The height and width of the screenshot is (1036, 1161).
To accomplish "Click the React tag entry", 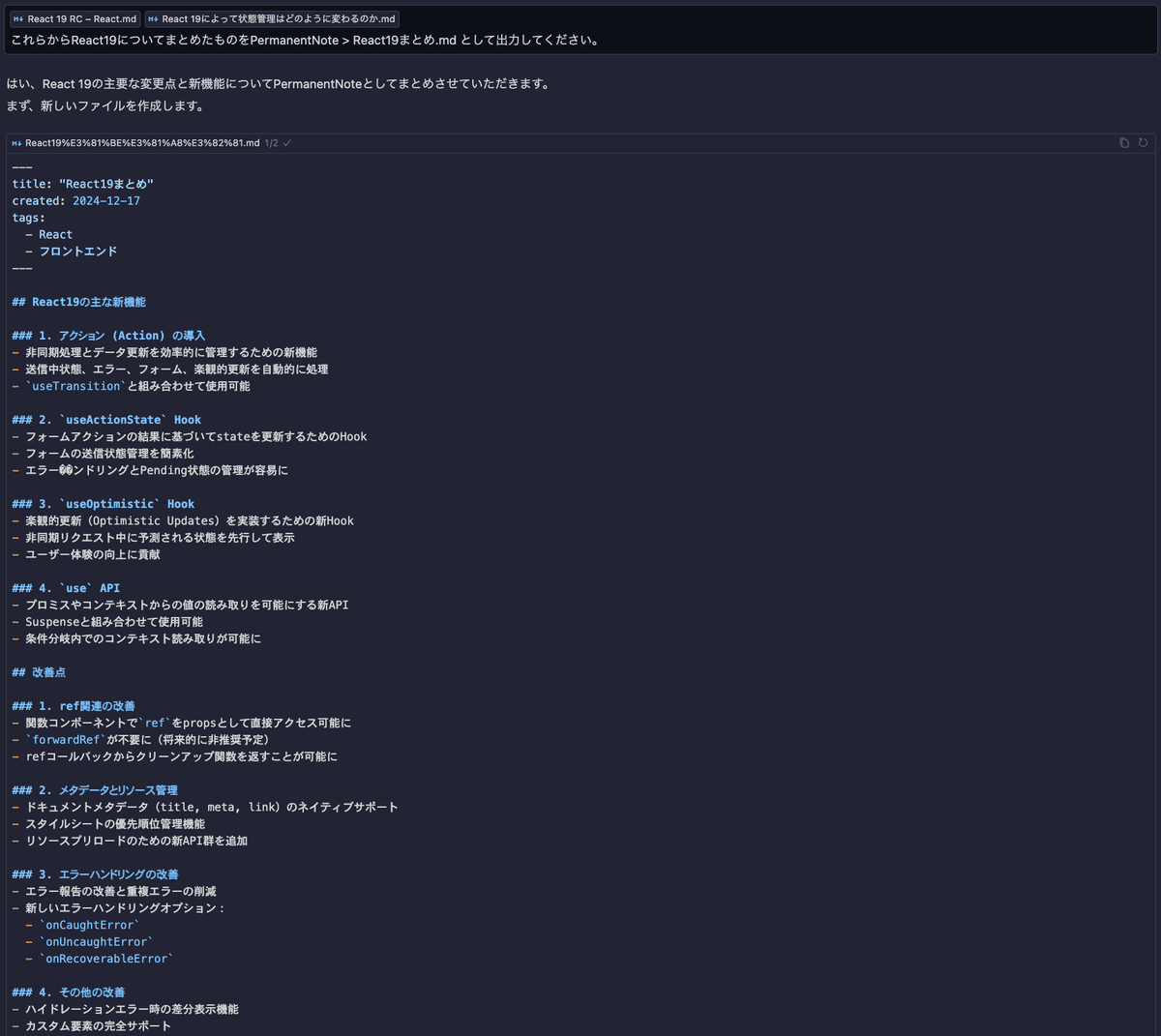I will [x=55, y=234].
